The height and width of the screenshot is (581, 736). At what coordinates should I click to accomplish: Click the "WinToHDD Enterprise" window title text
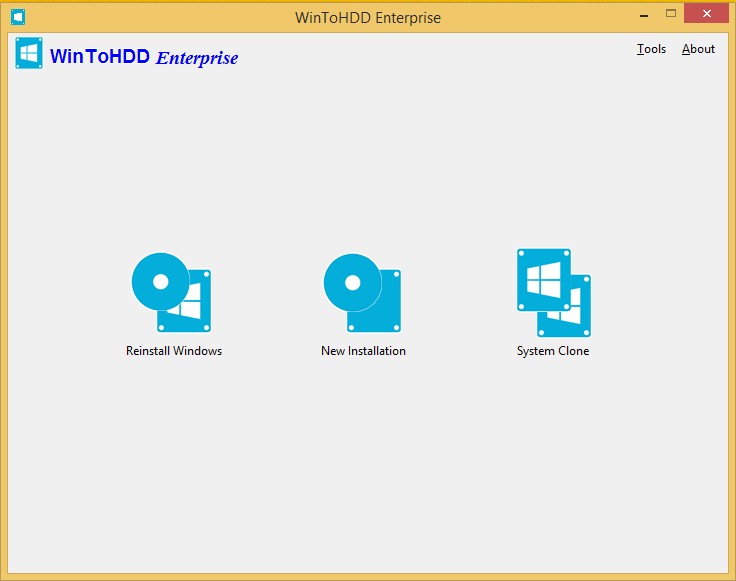click(x=368, y=17)
